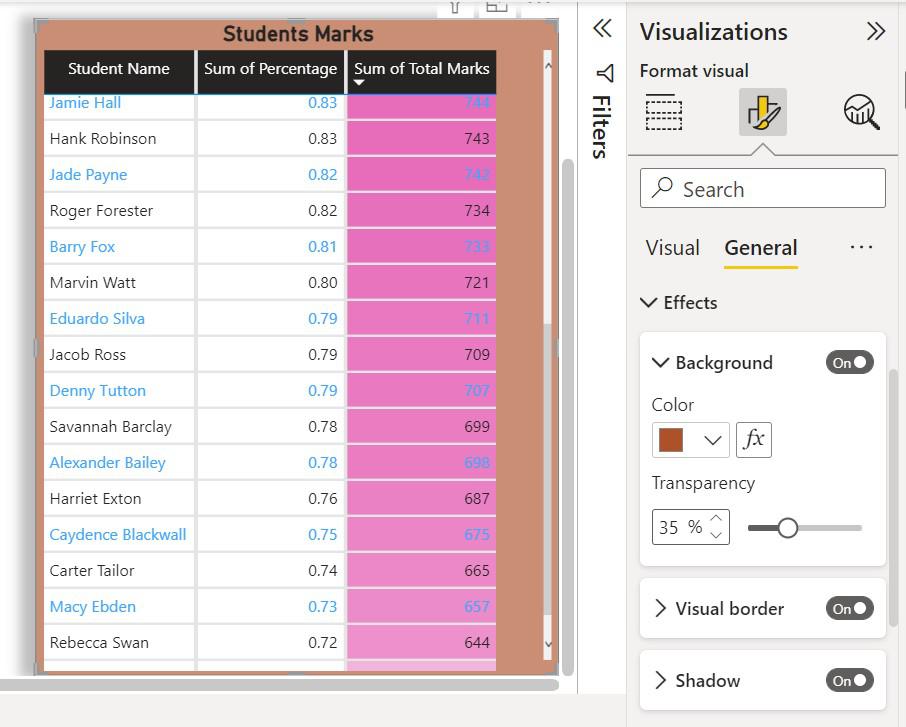The image size is (906, 727).
Task: Open the Build visual fields icon
Action: 663,112
